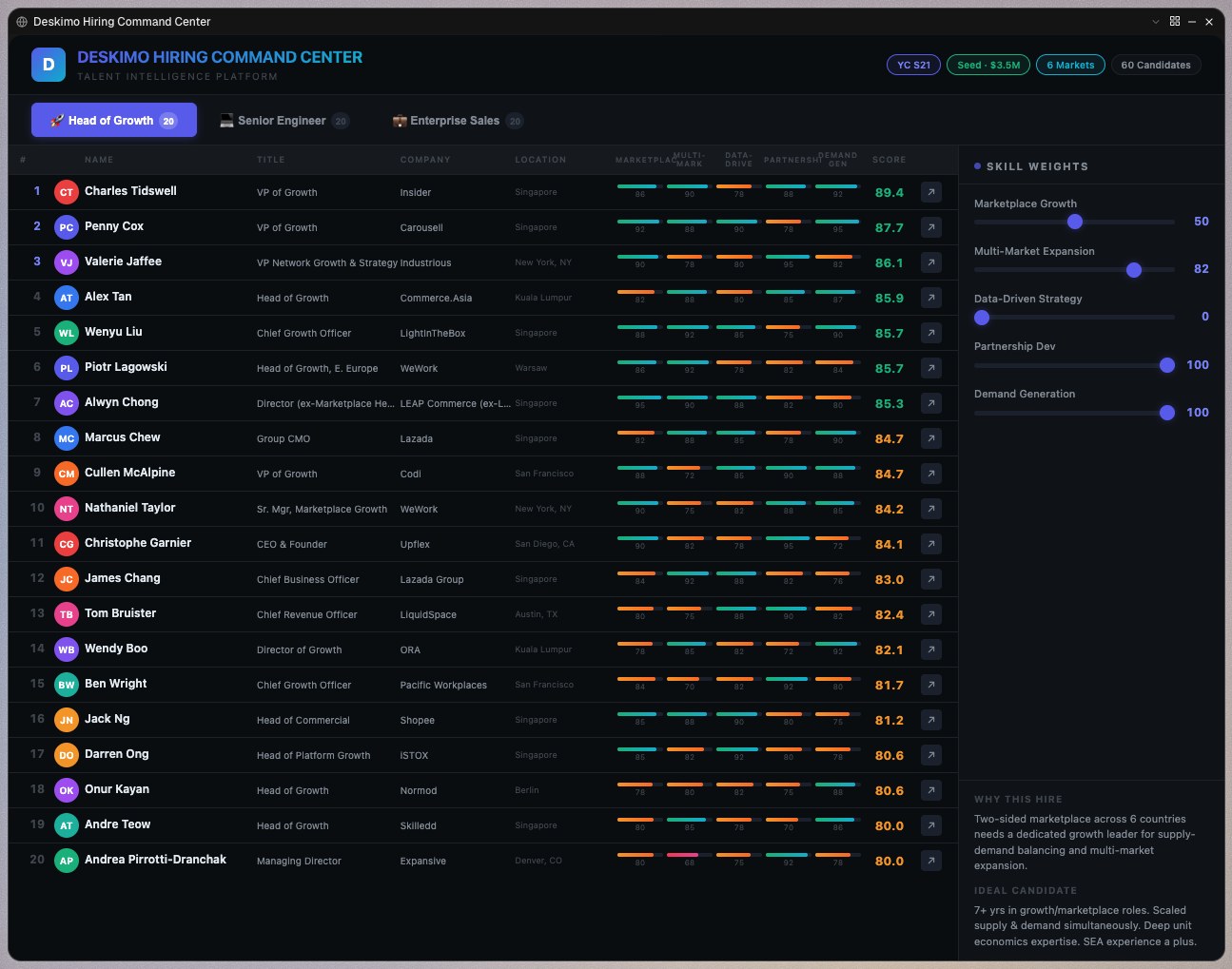The image size is (1232, 969).
Task: Click the Demand Generation slider handle
Action: coord(1167,413)
